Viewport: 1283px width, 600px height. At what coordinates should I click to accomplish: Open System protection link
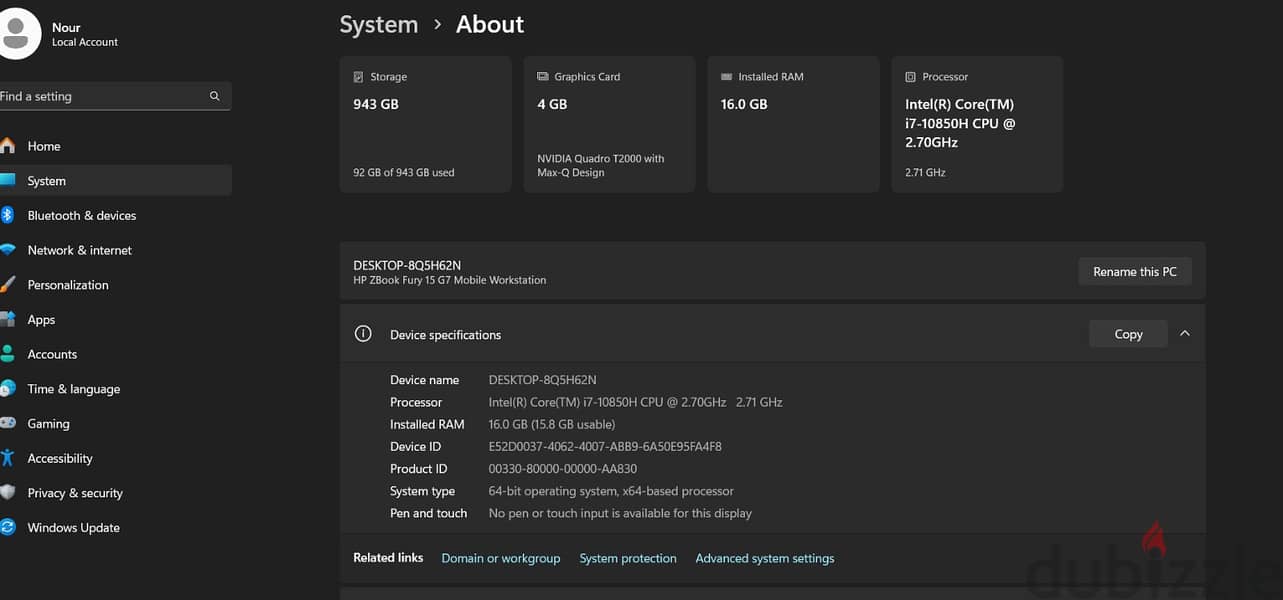click(x=628, y=558)
